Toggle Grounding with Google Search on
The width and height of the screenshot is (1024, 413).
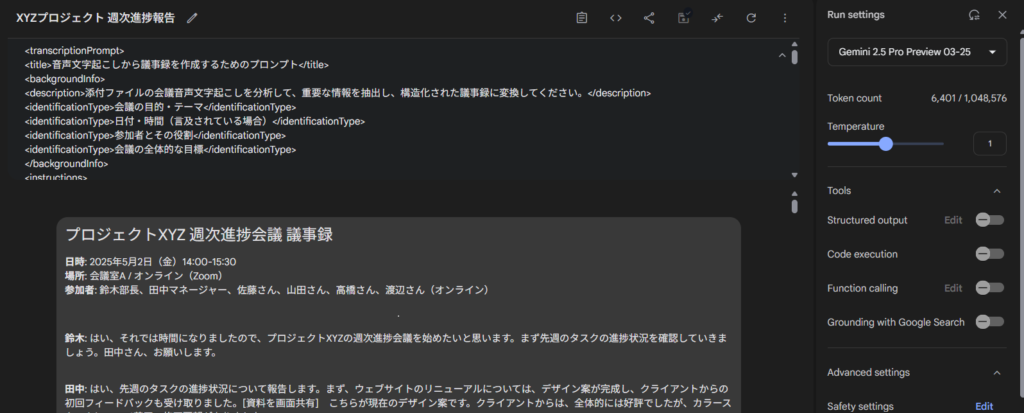989,322
